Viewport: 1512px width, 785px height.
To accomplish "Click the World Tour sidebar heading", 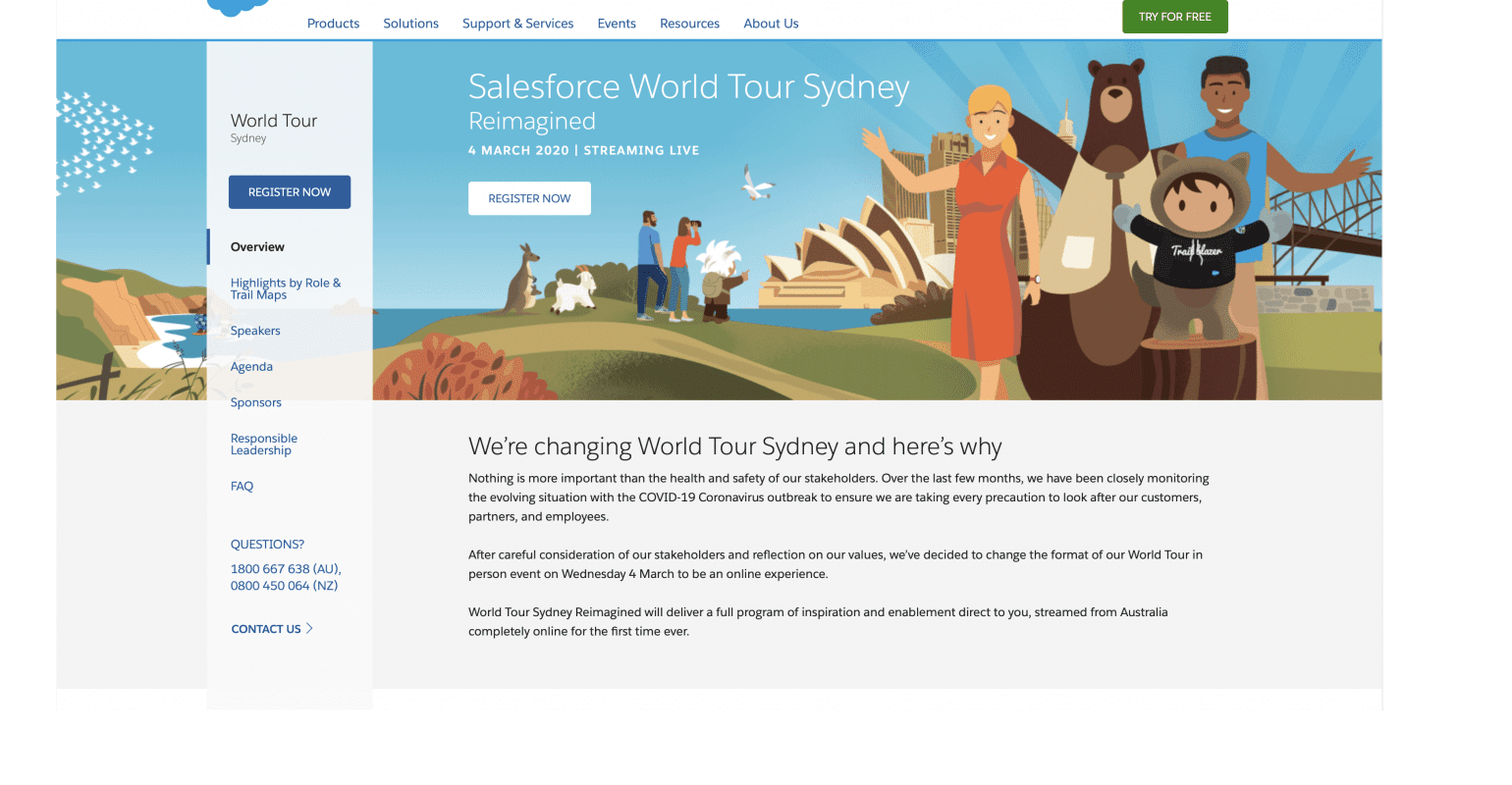I will tap(274, 121).
